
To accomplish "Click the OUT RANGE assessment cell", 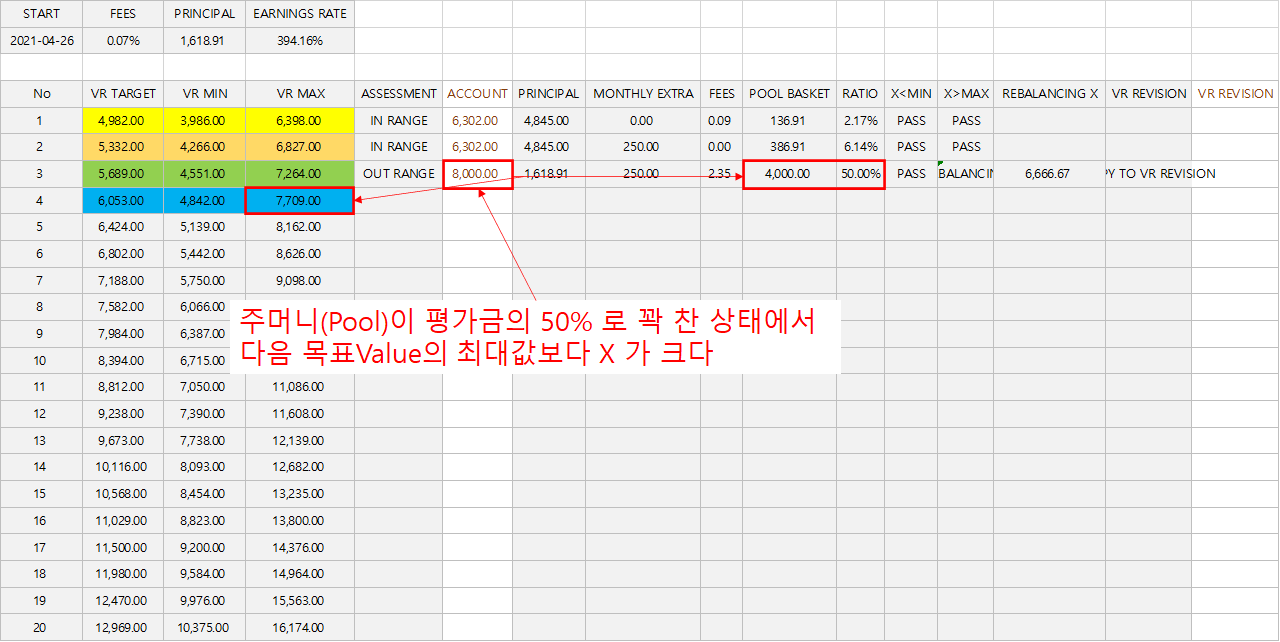I will 399,174.
